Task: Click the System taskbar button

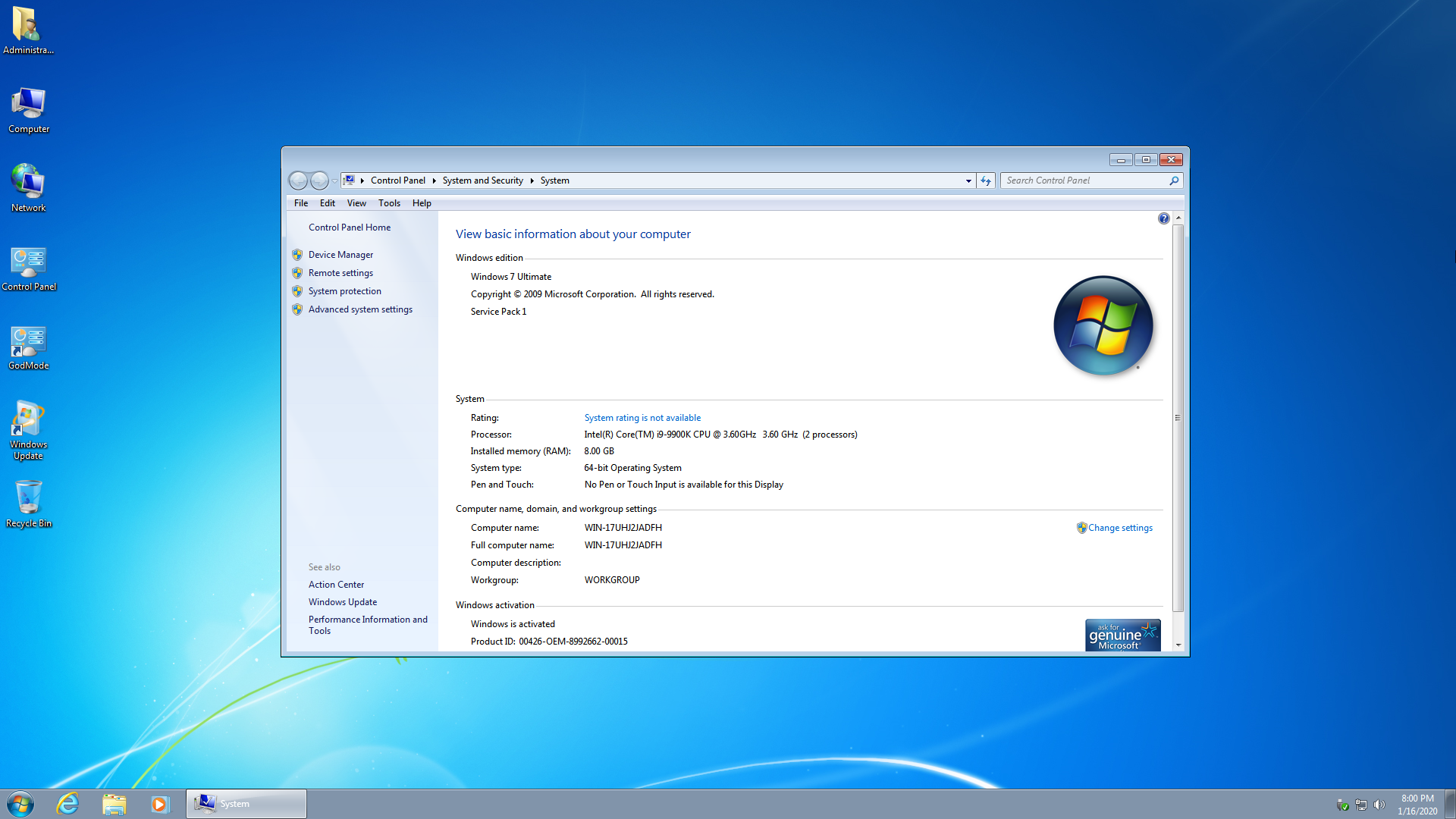Action: (x=246, y=804)
